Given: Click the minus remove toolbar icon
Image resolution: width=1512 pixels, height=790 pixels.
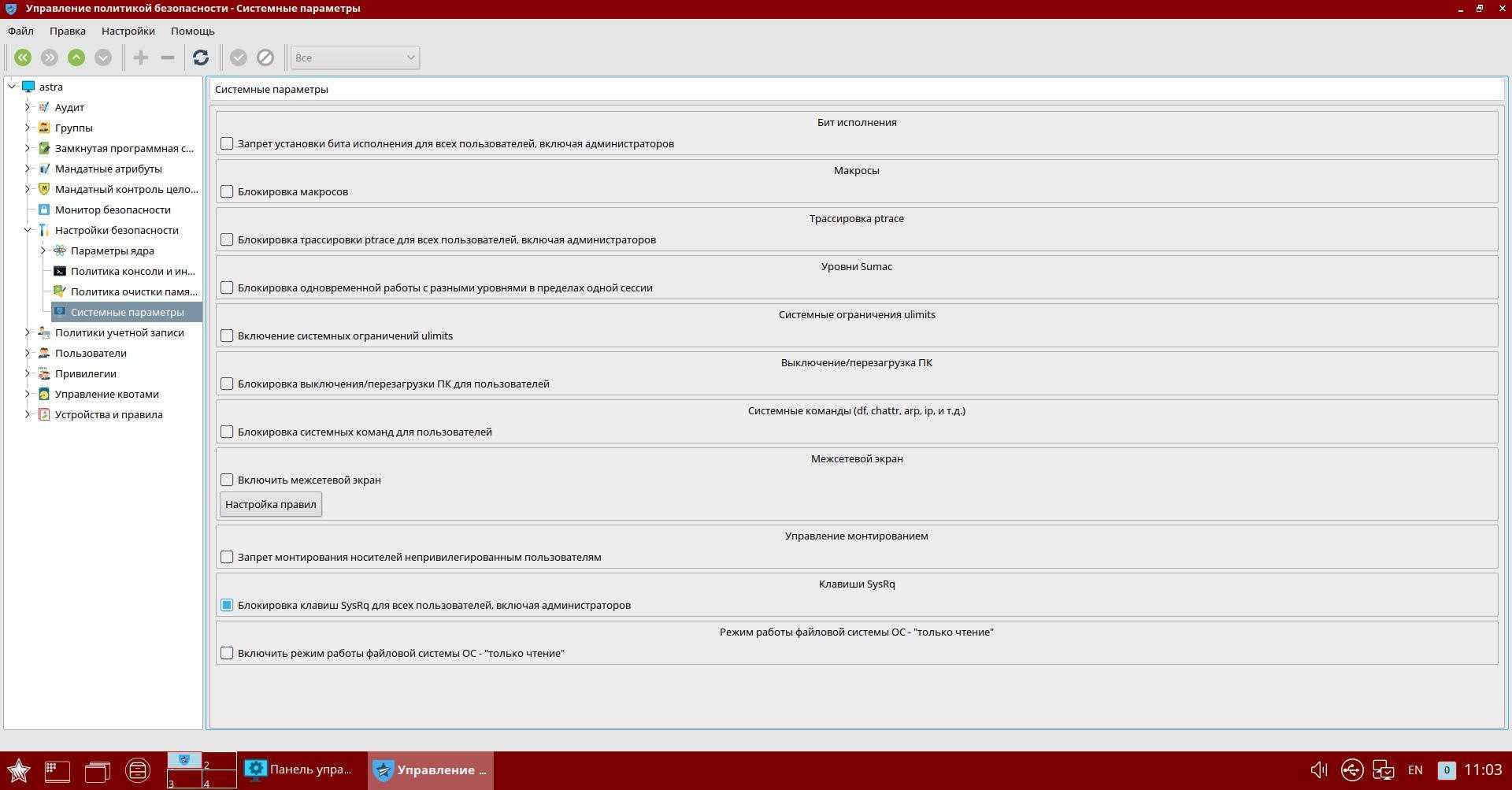Looking at the screenshot, I should point(168,57).
